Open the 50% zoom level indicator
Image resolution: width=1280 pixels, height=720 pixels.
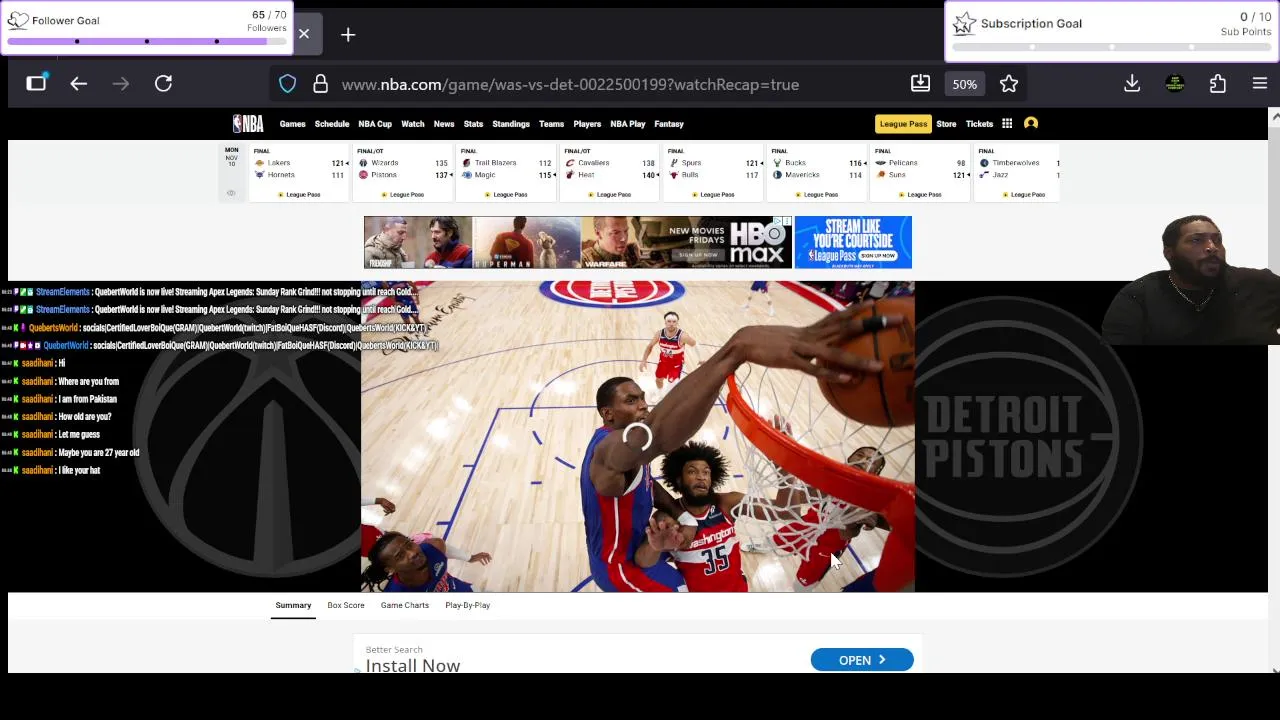point(964,84)
